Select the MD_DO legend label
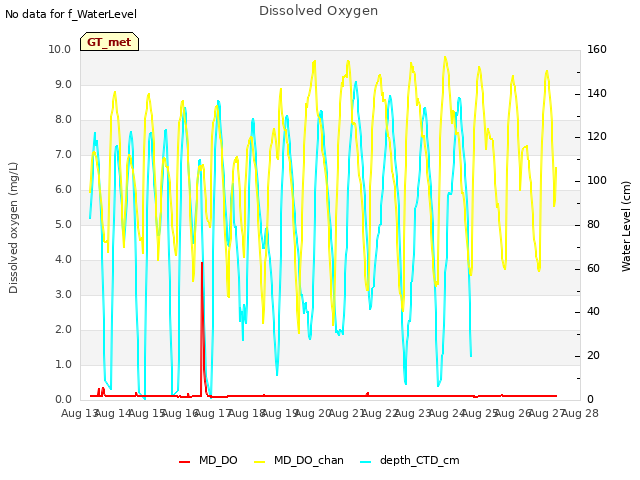Image resolution: width=640 pixels, height=480 pixels. tap(218, 460)
